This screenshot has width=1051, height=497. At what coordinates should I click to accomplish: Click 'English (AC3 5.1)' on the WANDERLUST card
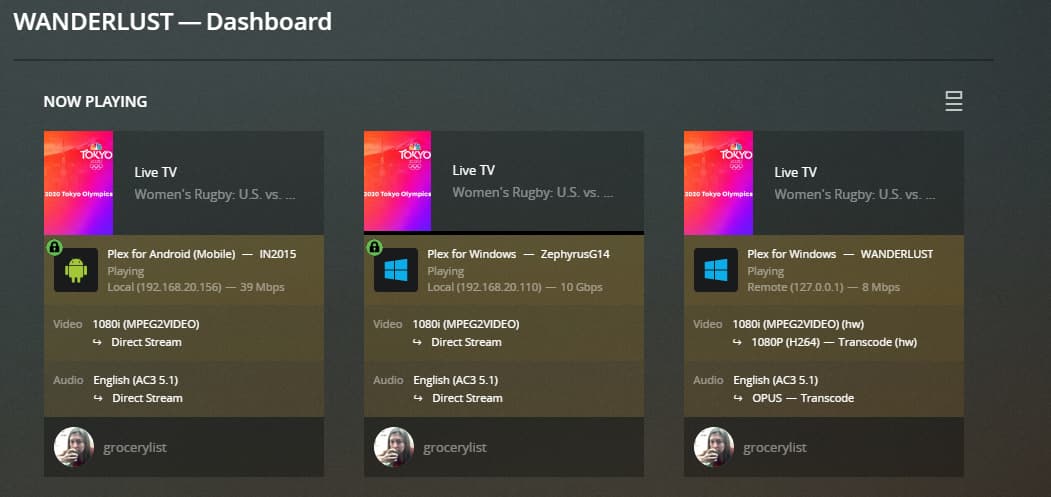pyautogui.click(x=776, y=380)
